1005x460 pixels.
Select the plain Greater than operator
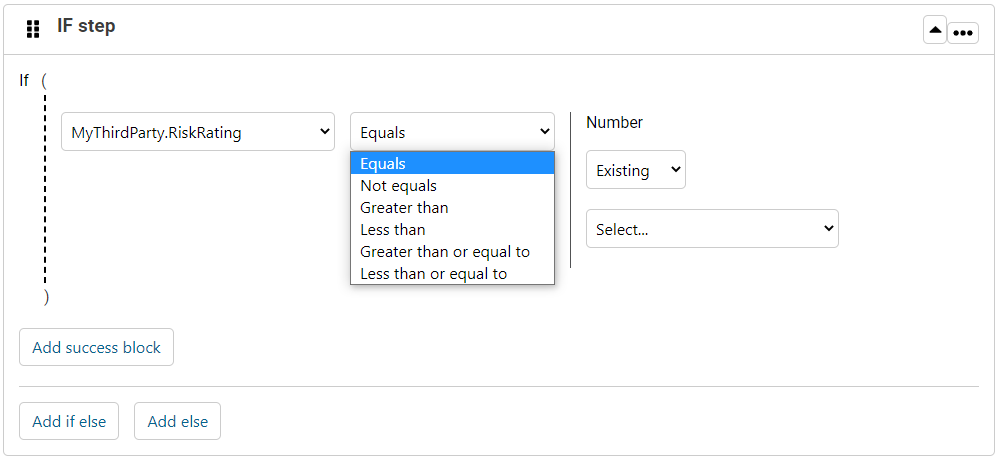pyautogui.click(x=453, y=208)
